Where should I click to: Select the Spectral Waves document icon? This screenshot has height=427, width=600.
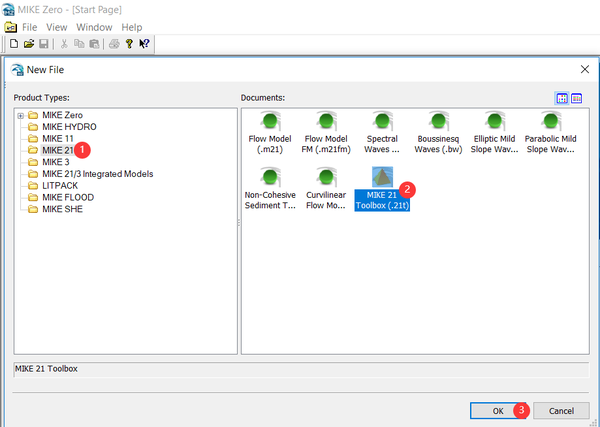[382, 121]
